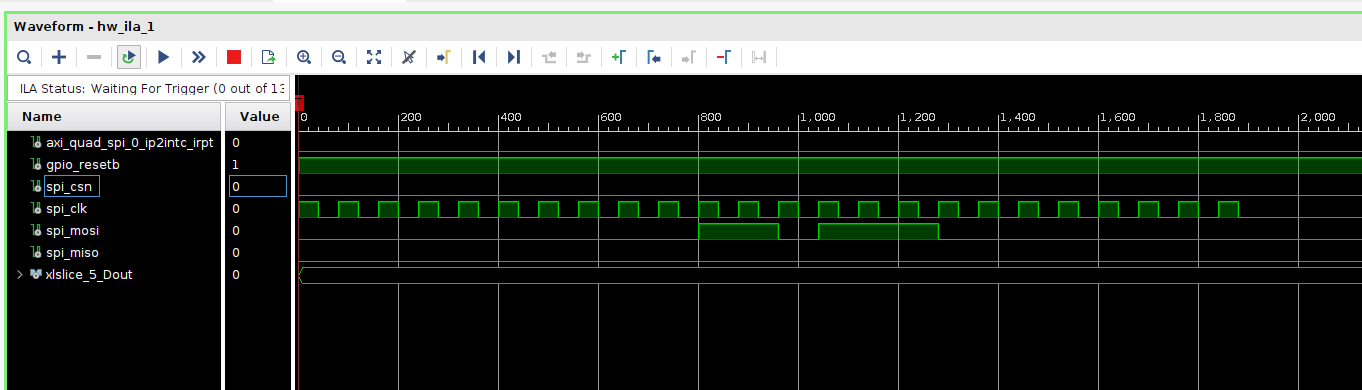Click the Value column header
Viewport: 1362px width, 390px height.
click(x=259, y=116)
